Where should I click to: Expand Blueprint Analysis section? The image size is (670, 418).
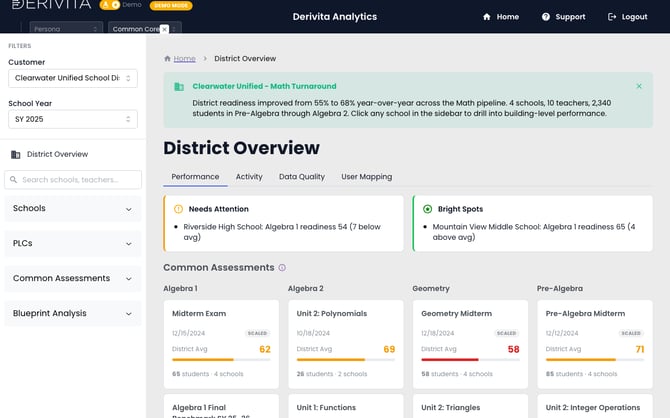pos(73,314)
